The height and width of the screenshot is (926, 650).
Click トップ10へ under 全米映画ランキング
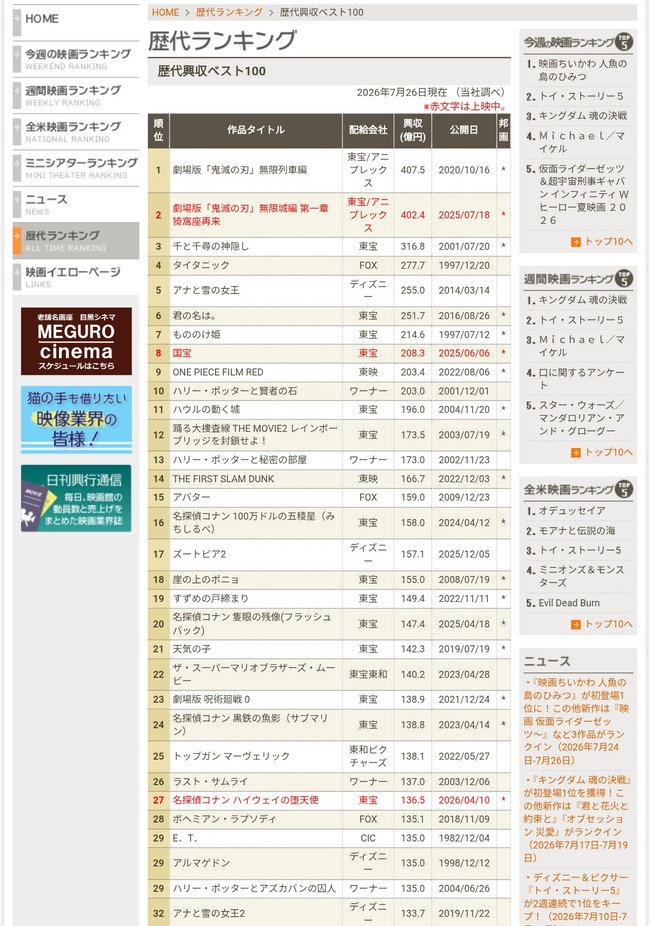tap(608, 624)
